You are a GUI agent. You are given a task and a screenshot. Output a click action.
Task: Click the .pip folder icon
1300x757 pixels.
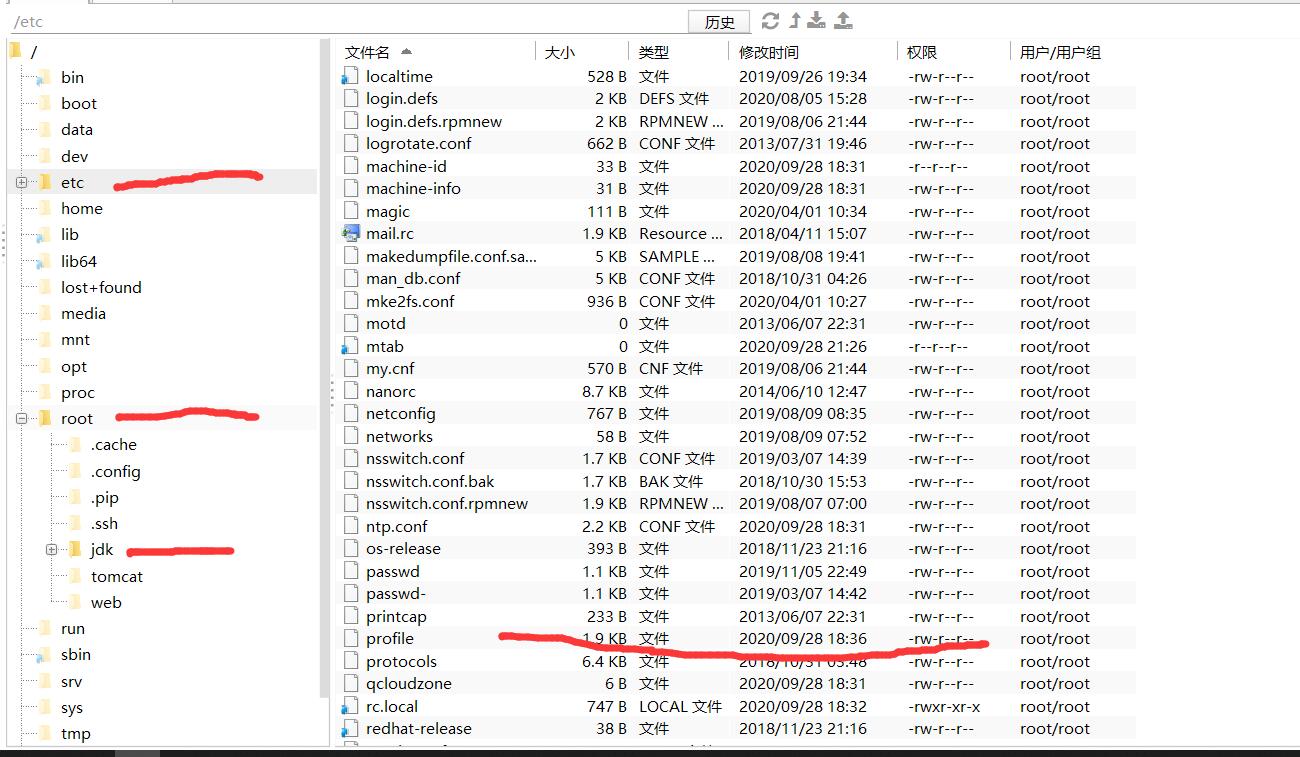(x=74, y=497)
